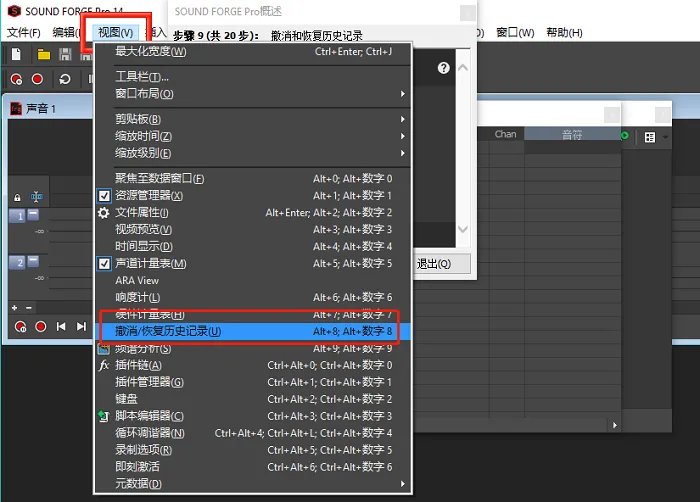Expand the 窗口布局 submenu

pyautogui.click(x=253, y=93)
